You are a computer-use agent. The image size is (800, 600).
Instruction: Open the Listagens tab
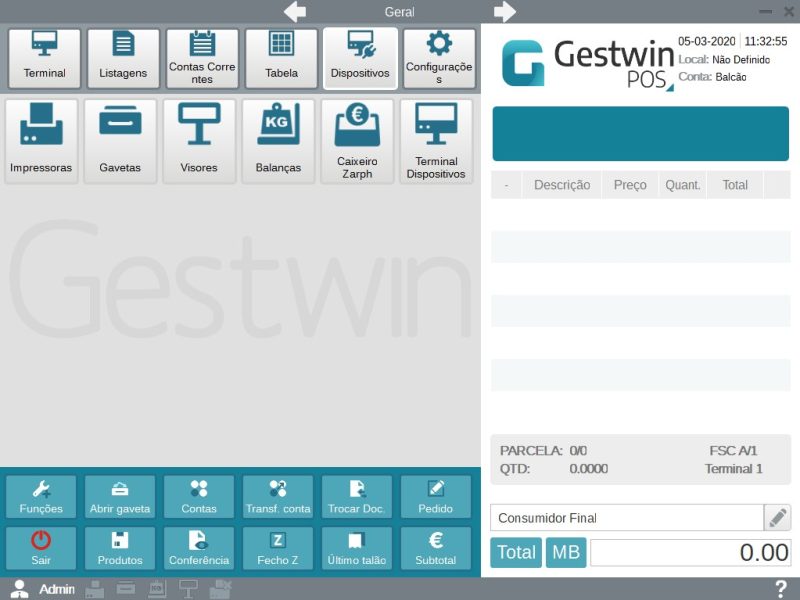[123, 58]
